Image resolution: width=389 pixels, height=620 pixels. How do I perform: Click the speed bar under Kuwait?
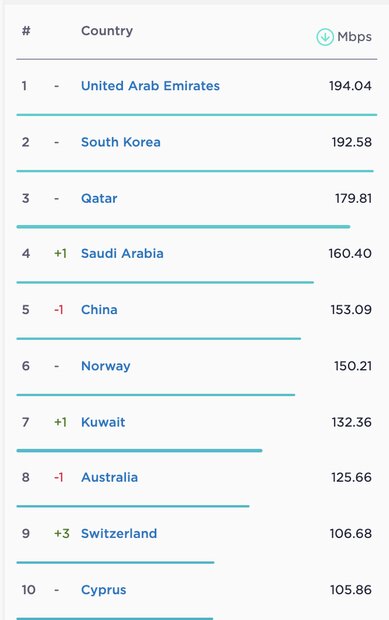tap(140, 450)
